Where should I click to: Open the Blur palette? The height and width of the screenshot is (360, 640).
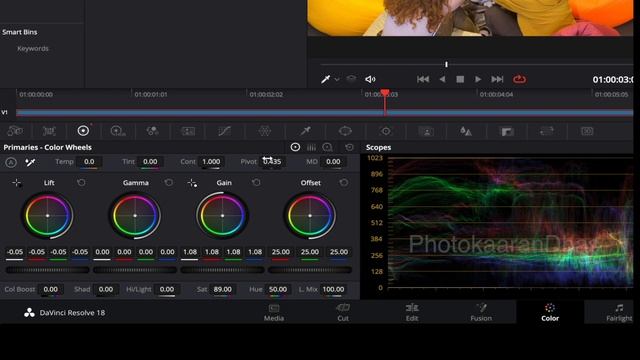tap(466, 131)
